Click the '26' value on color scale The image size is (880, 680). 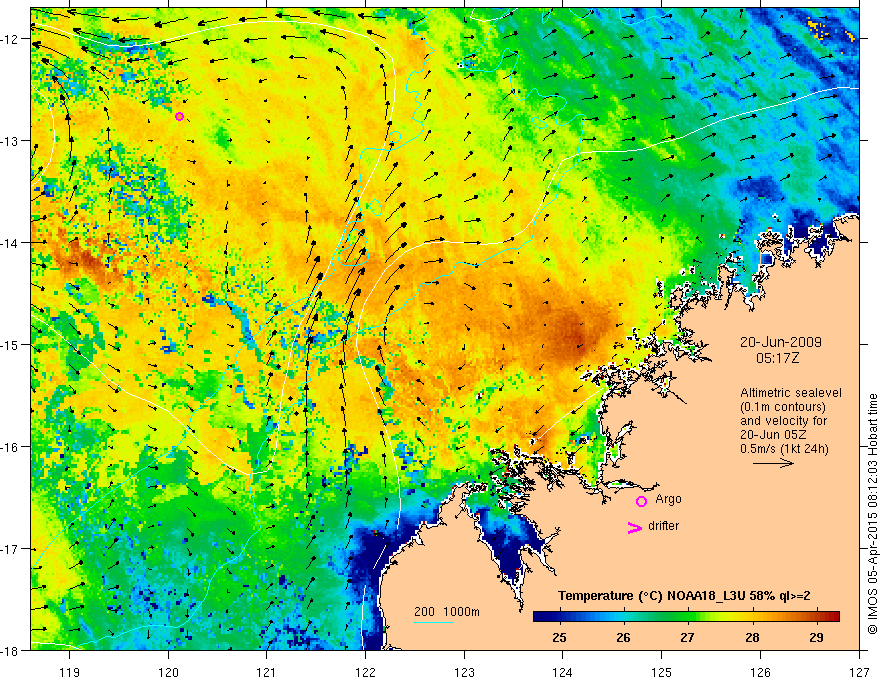(x=623, y=637)
